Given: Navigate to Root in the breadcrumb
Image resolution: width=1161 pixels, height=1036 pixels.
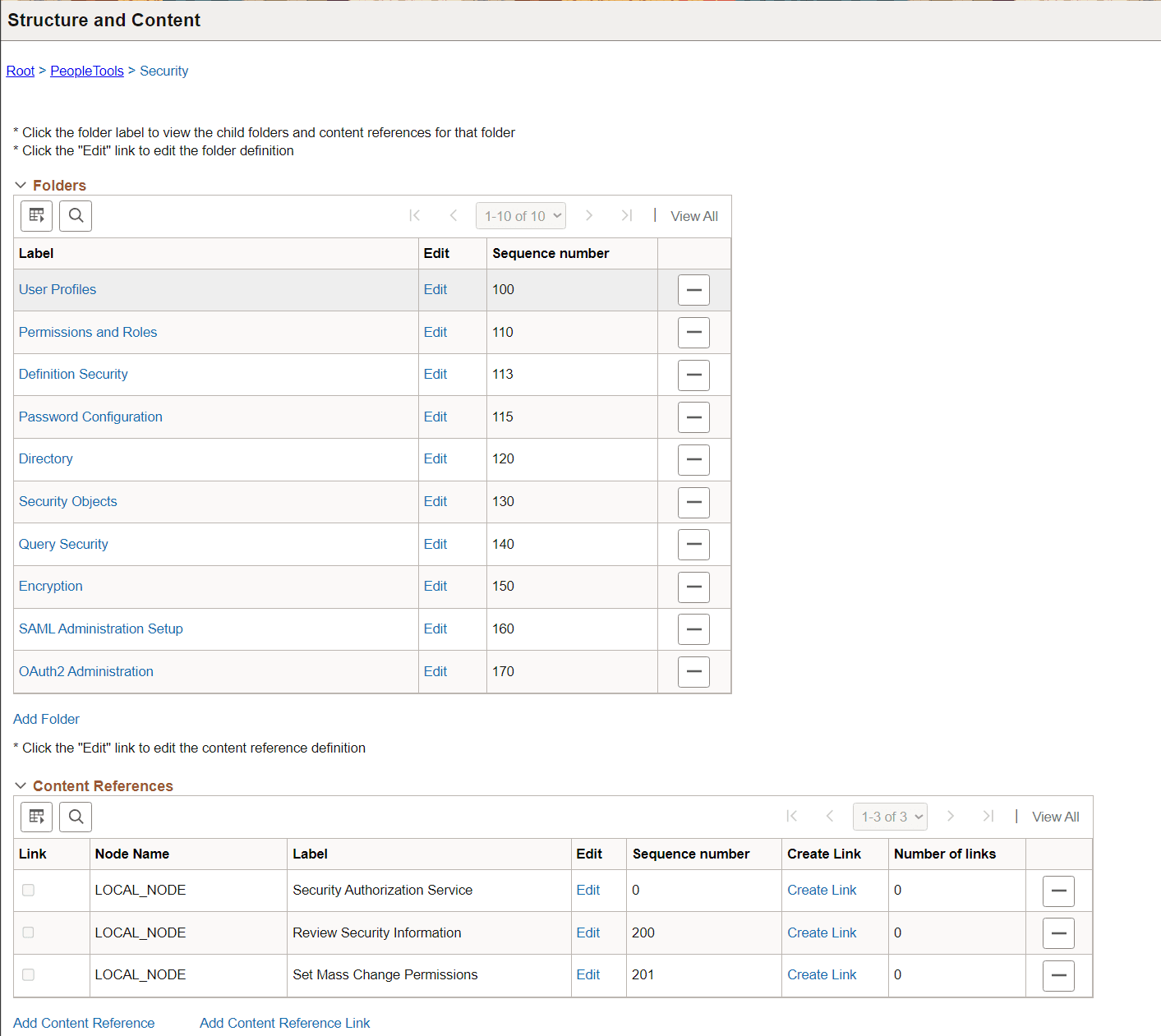Looking at the screenshot, I should tap(21, 71).
